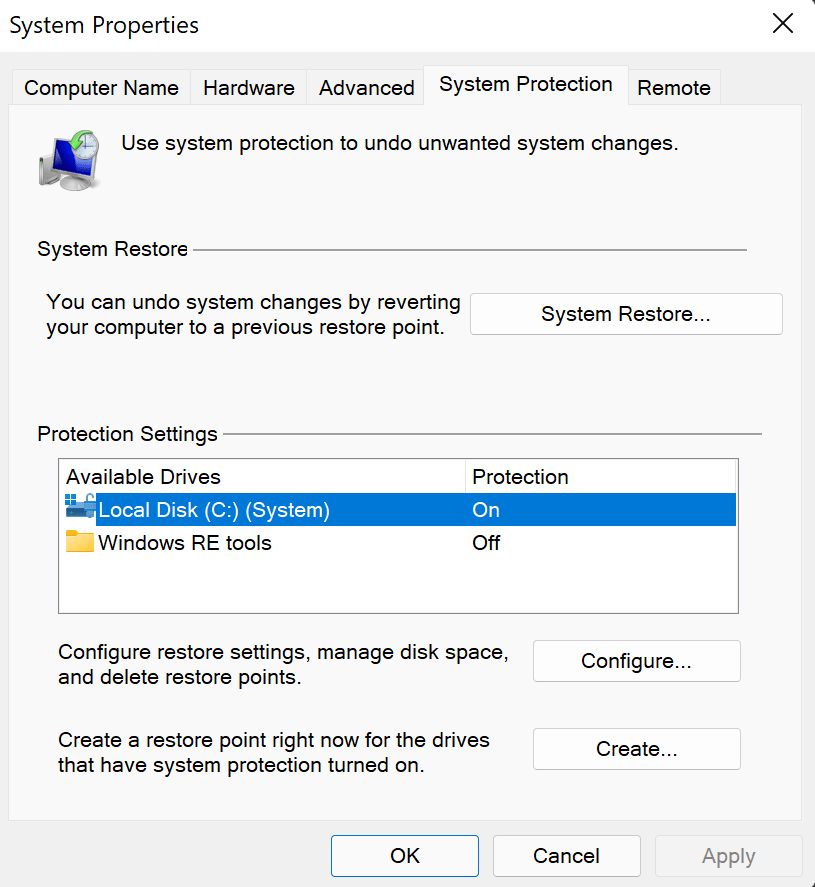Launch System Restore with its button
This screenshot has width=815, height=887.
click(625, 314)
